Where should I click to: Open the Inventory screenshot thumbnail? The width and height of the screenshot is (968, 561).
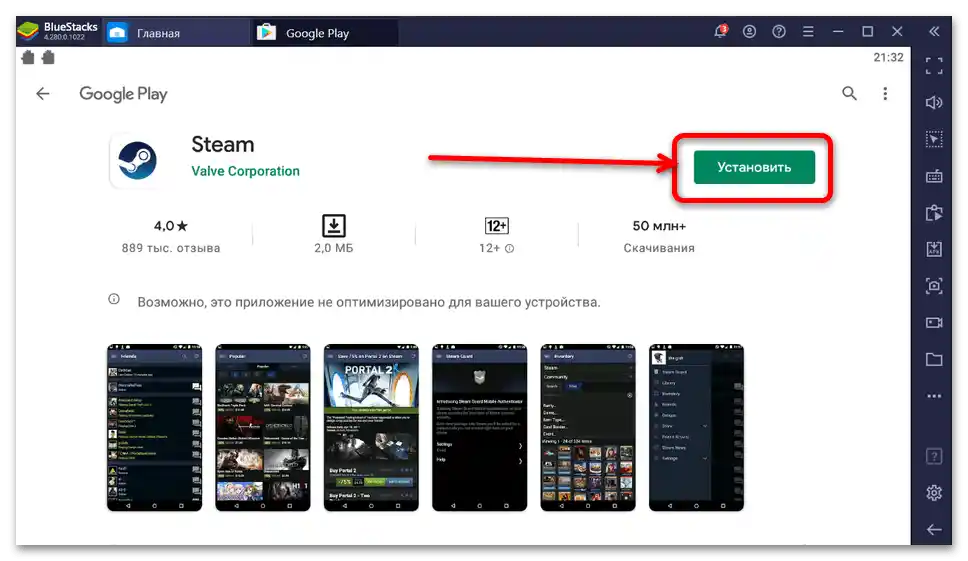point(588,427)
